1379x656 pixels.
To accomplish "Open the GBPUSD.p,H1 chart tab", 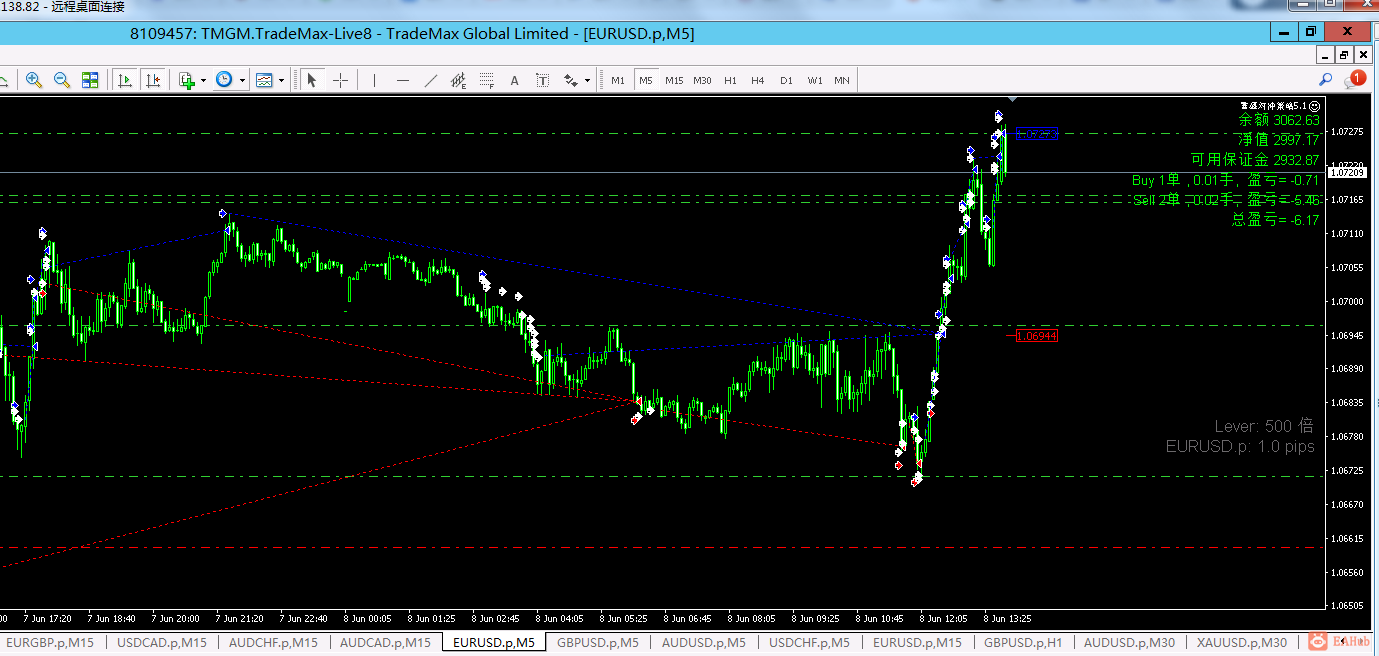I will [x=1023, y=642].
